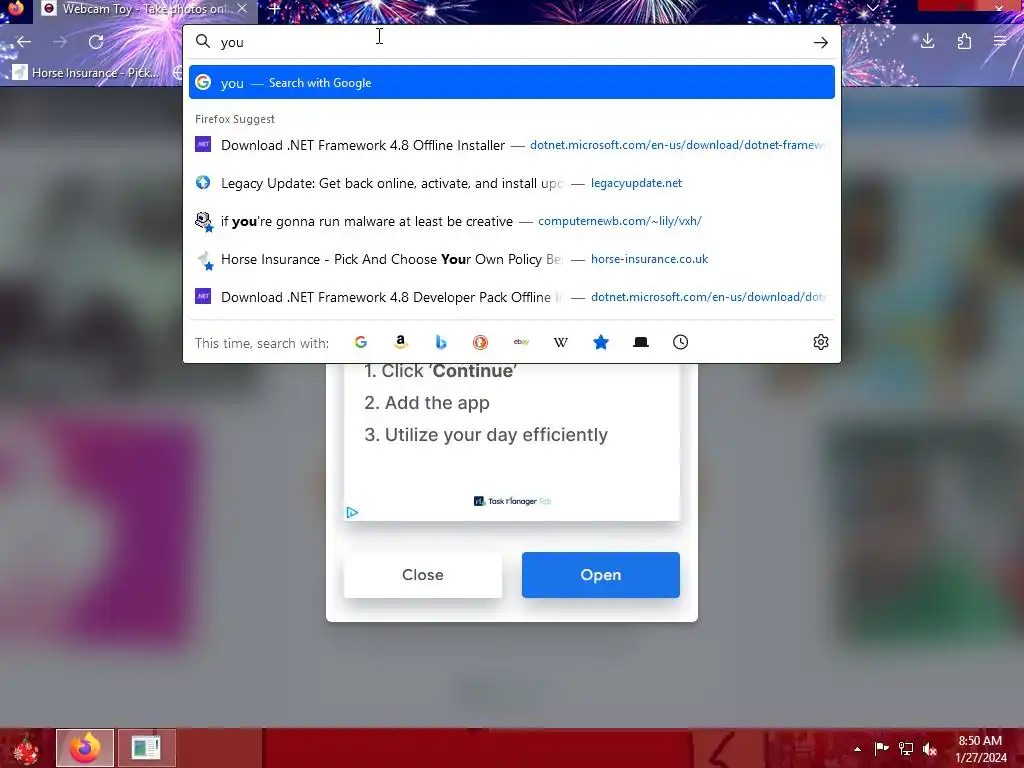Search this time with Google icon
Screen dimensions: 1024x768
click(x=360, y=342)
